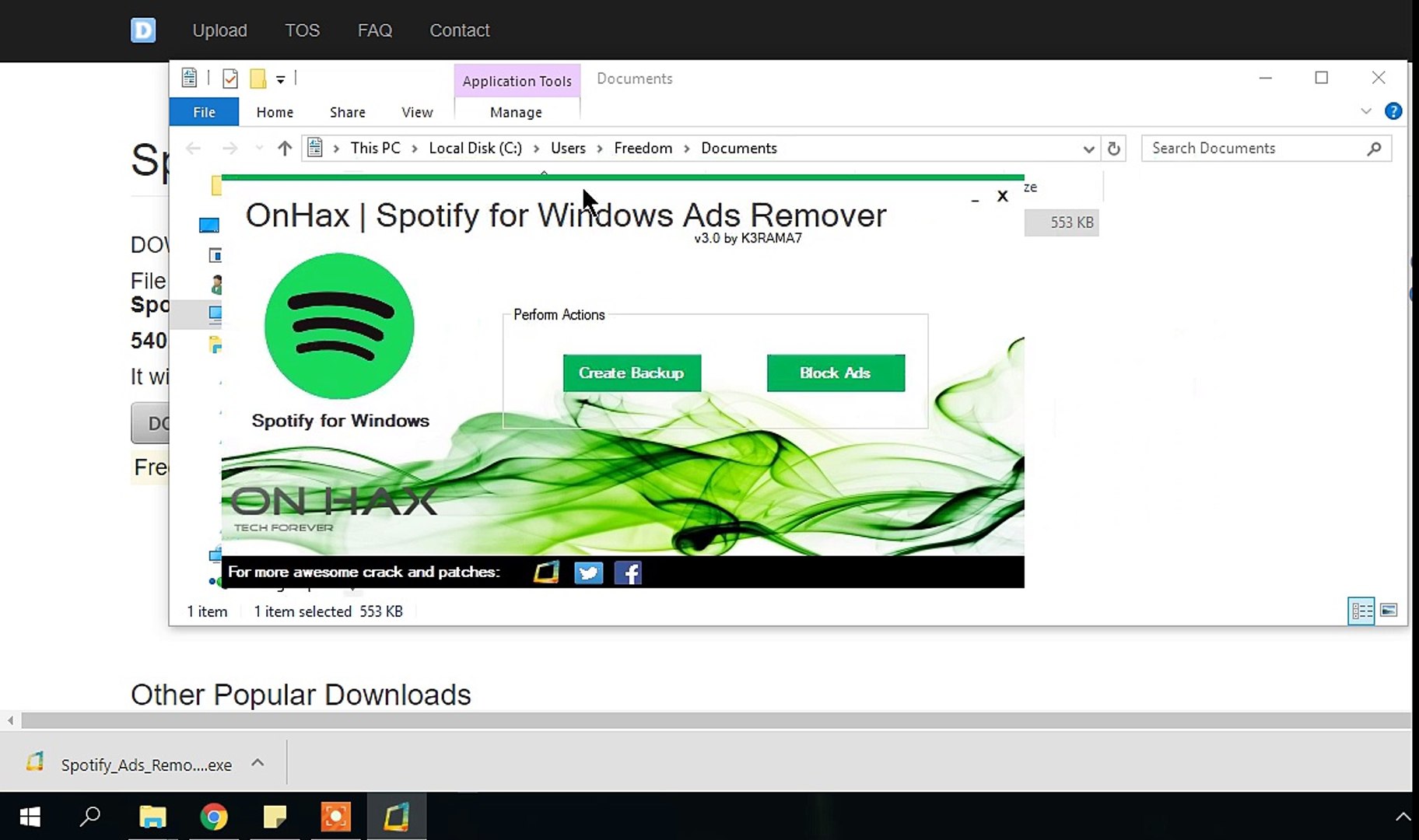Select the 553 KB size cell
The image size is (1419, 840).
[1062, 222]
